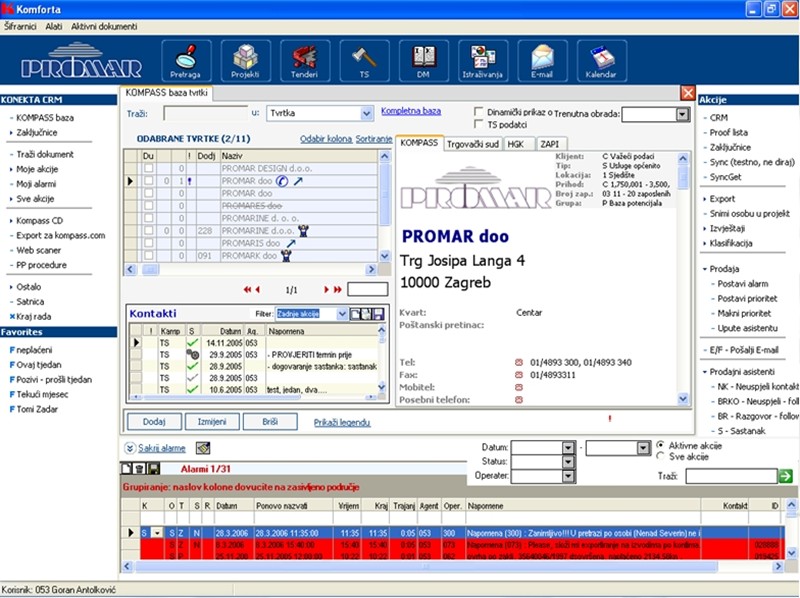Select the Aktivne akcije radio button

pyautogui.click(x=661, y=445)
